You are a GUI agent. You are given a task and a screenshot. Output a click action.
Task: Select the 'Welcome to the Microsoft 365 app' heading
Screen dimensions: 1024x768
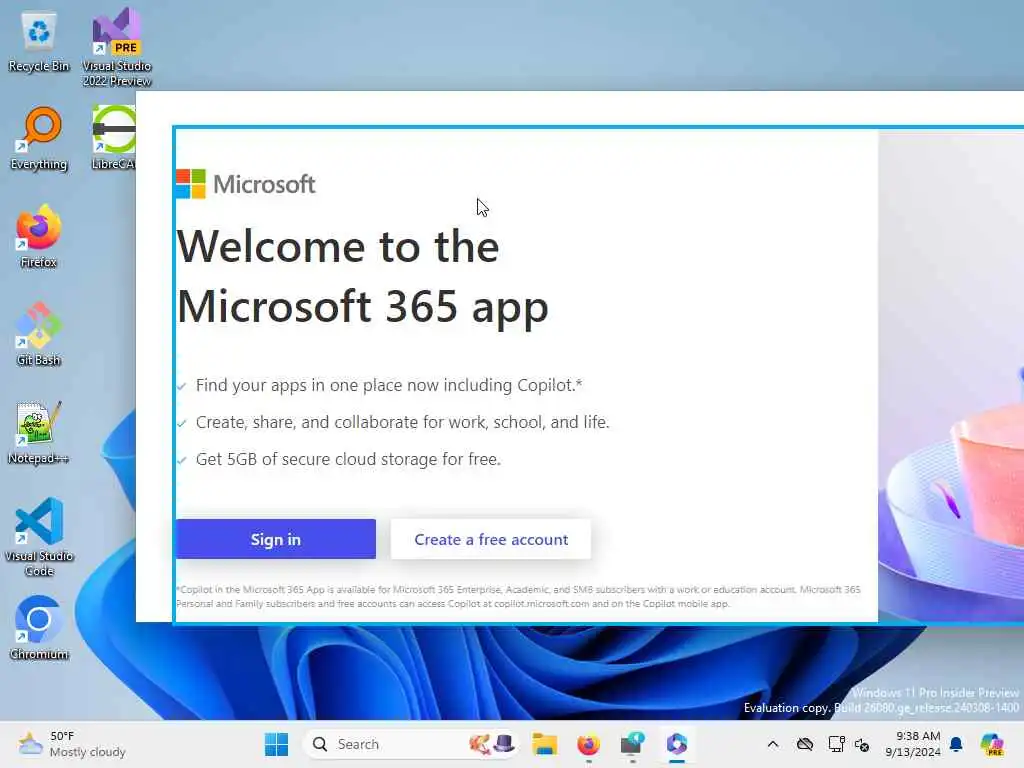click(362, 277)
